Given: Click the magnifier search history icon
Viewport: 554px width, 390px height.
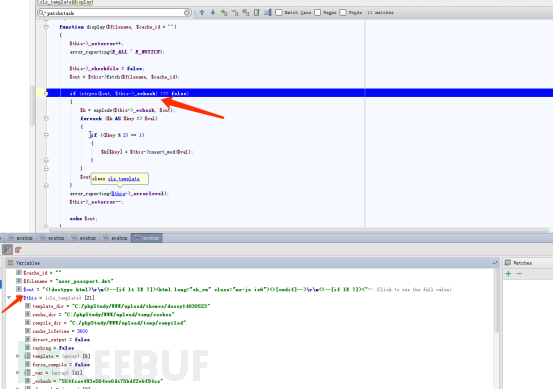Looking at the screenshot, I should (x=42, y=13).
